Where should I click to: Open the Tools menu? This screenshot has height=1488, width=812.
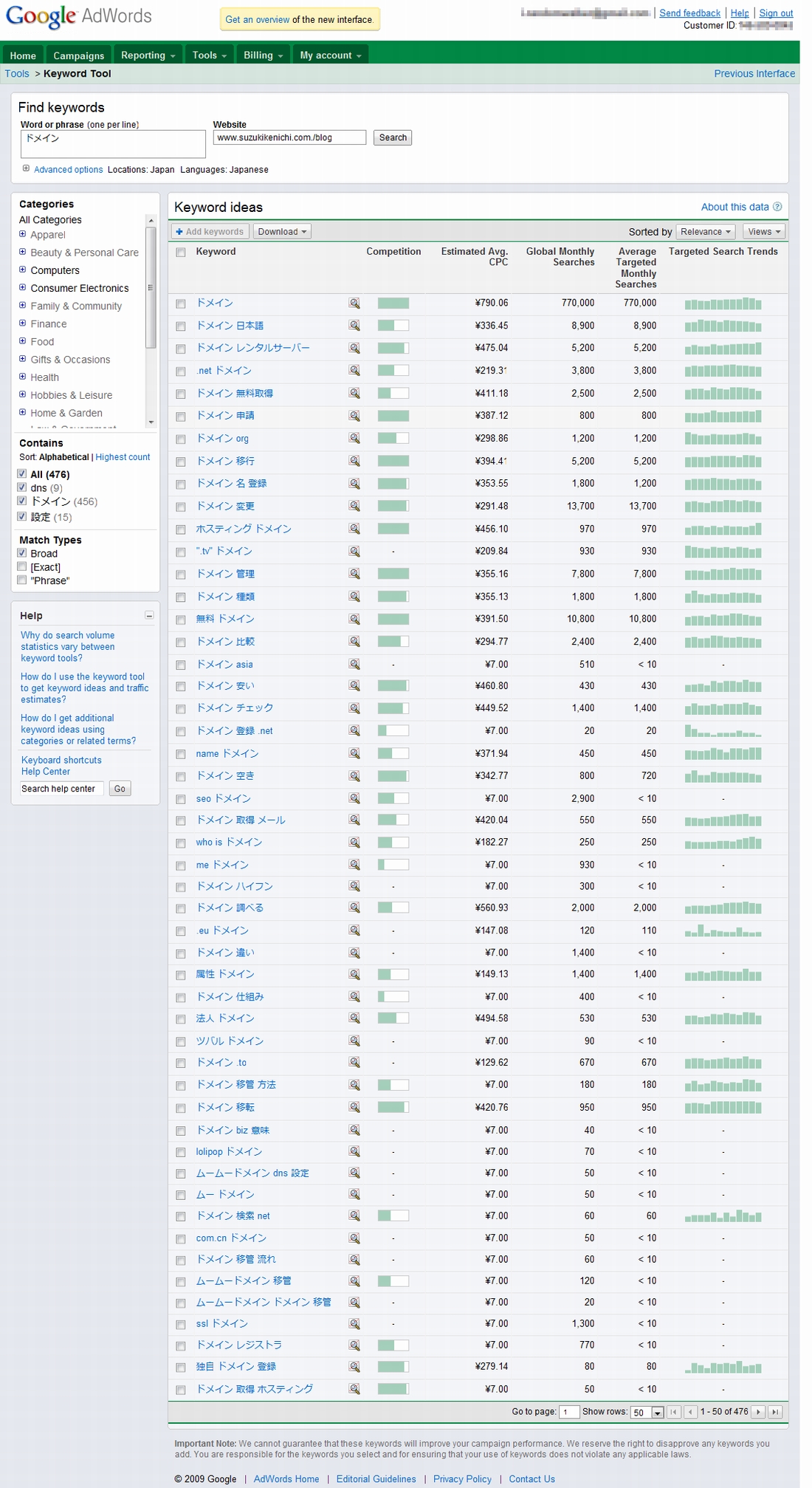coord(210,55)
